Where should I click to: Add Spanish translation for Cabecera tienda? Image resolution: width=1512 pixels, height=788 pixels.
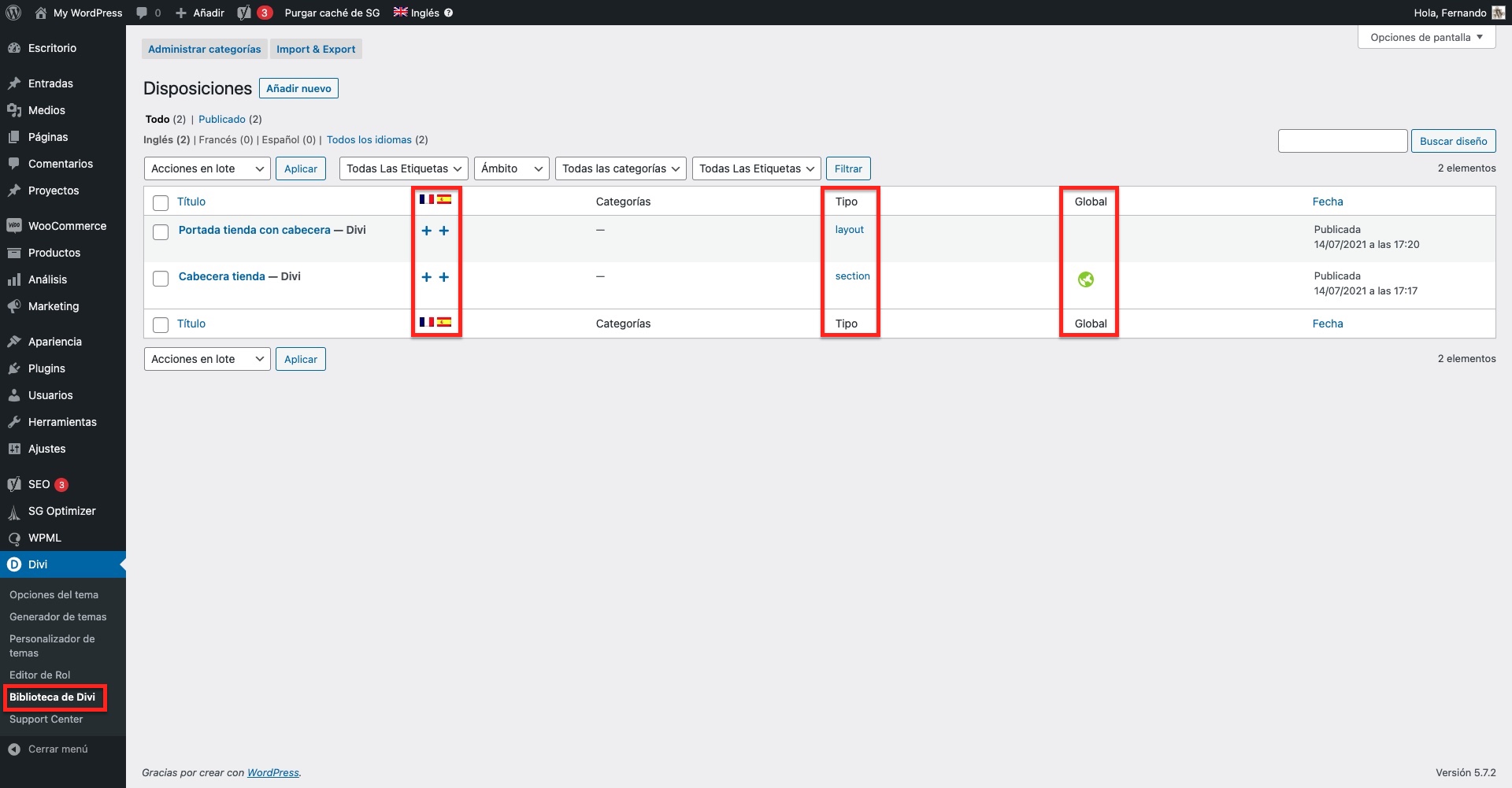coord(444,277)
